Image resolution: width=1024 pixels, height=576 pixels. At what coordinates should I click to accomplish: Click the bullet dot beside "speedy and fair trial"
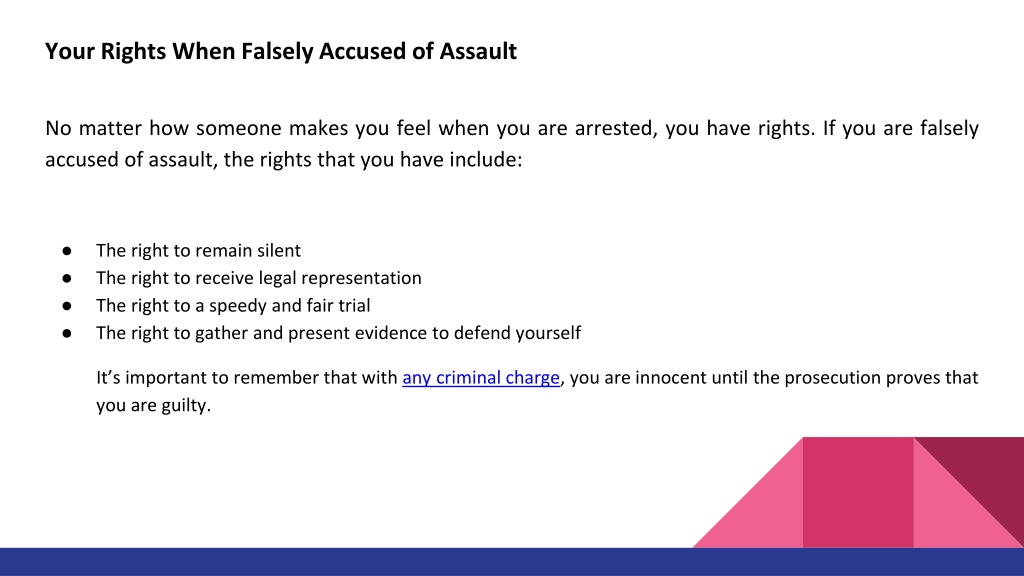click(67, 306)
